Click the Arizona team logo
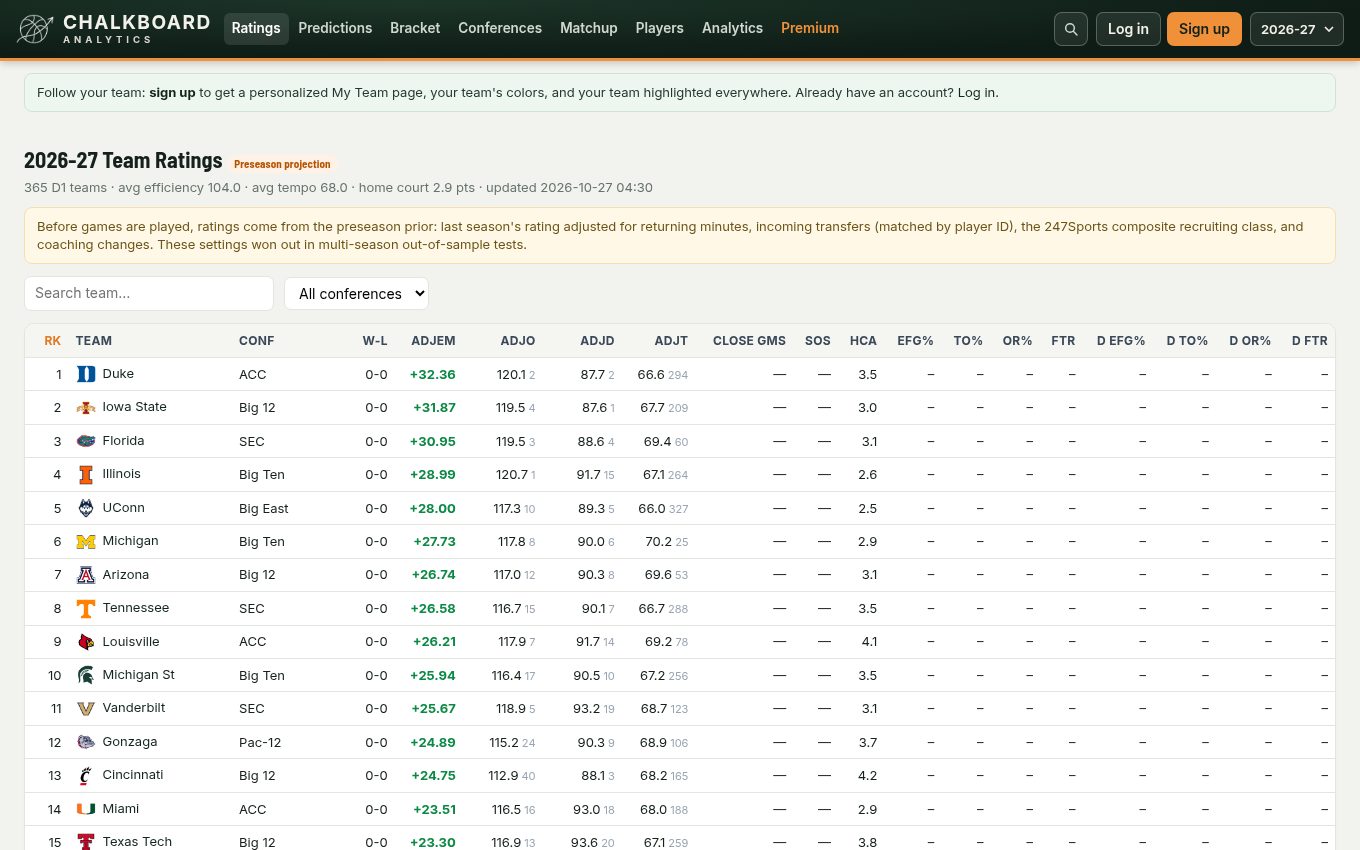1360x850 pixels. coord(86,575)
